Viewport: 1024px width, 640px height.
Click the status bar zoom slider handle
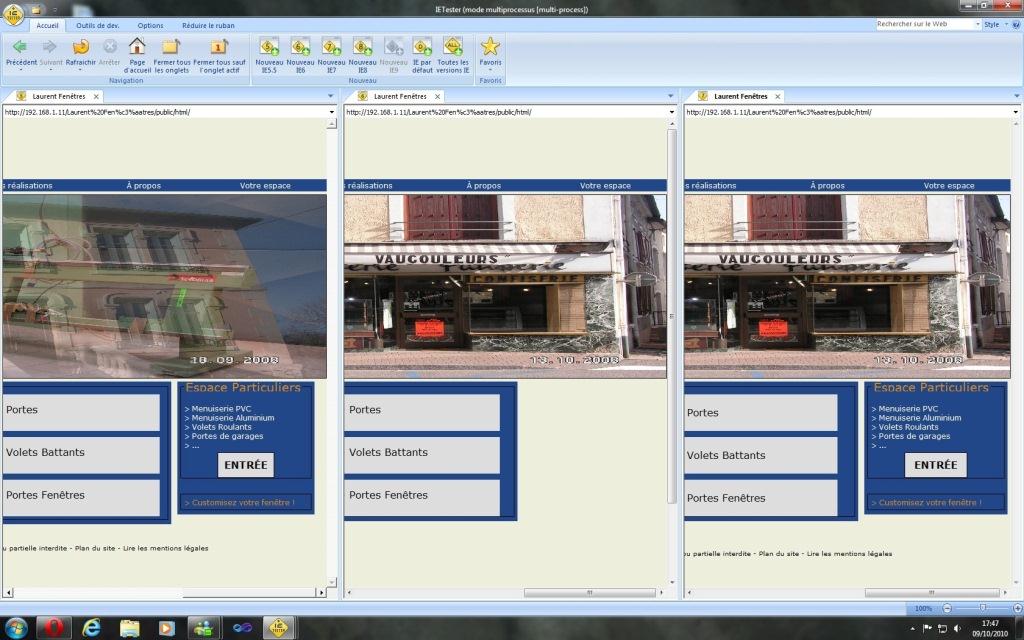tap(983, 608)
